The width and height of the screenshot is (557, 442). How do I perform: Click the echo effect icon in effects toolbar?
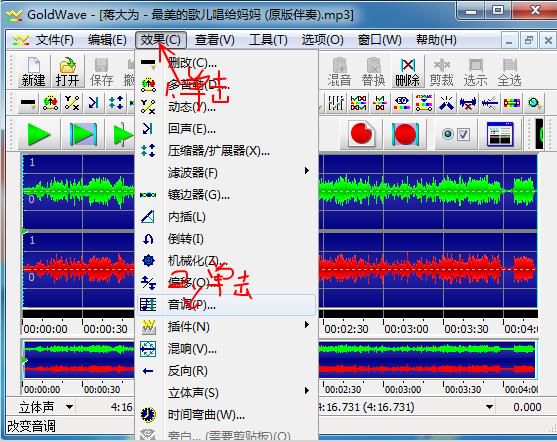click(x=93, y=103)
